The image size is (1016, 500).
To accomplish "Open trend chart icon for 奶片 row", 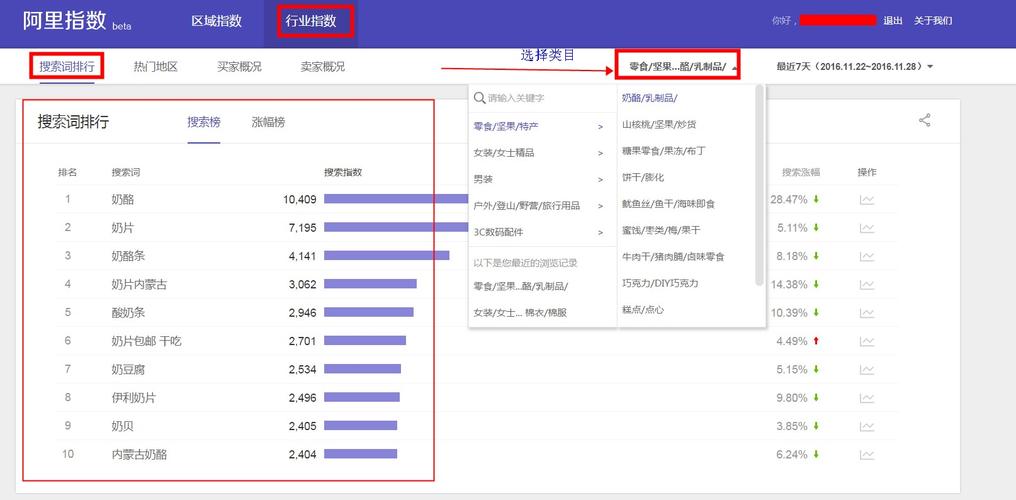I will [866, 228].
